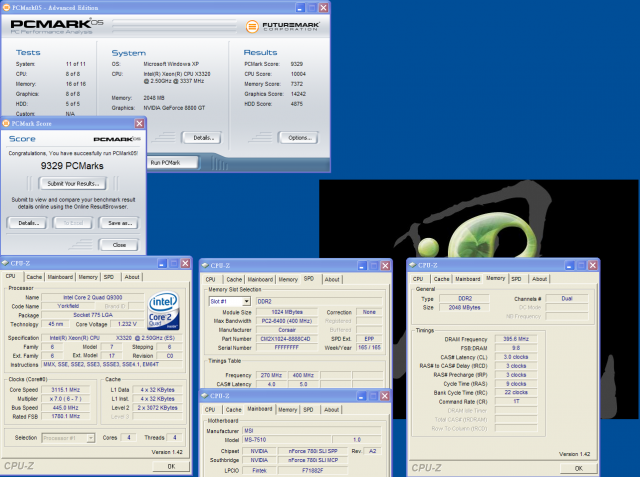
Task: Click the 9329 PCMarks score text
Action: (72, 166)
